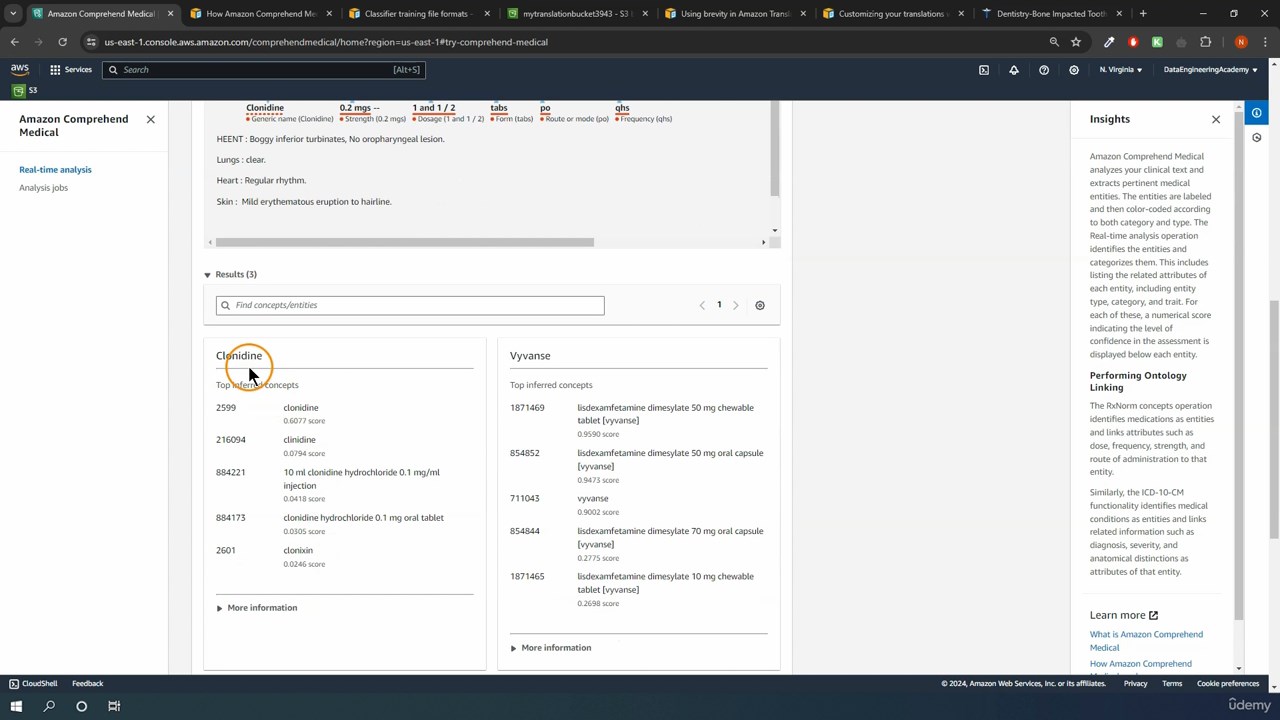Click concept ID 1871469 in Vyvanse card
The height and width of the screenshot is (720, 1280).
tap(527, 408)
